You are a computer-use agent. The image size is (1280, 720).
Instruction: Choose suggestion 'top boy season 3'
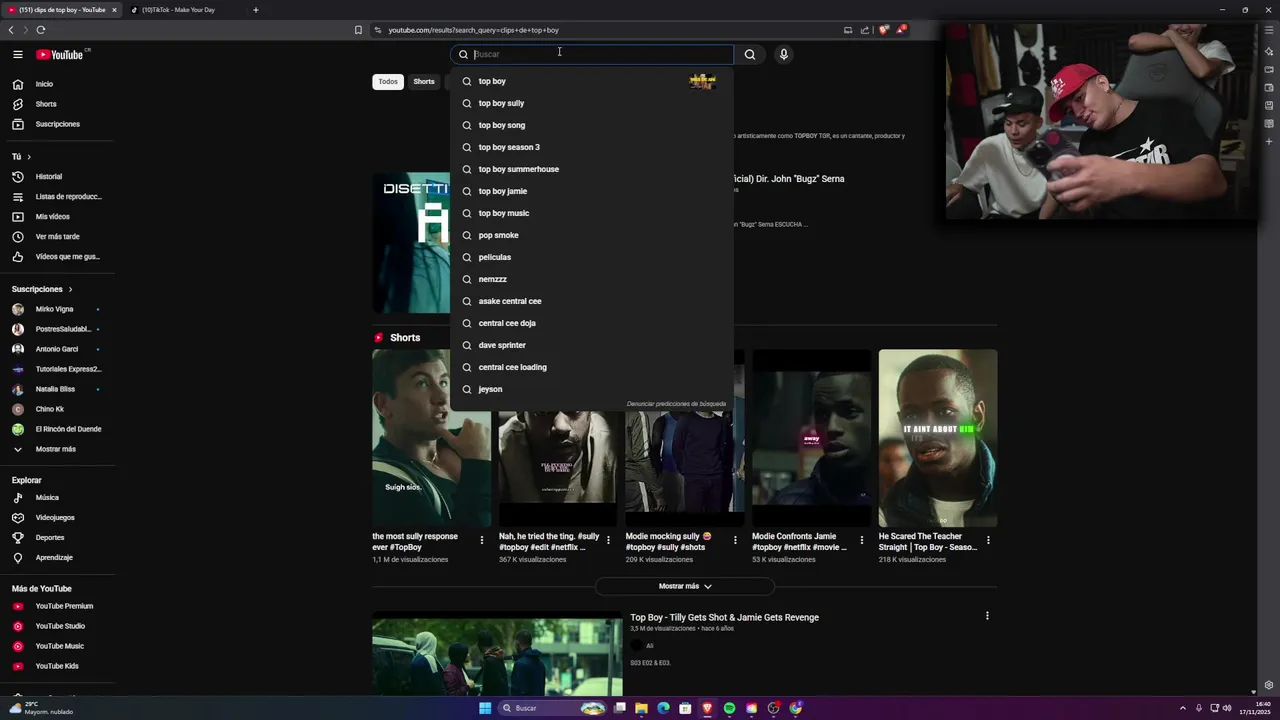[x=592, y=147]
